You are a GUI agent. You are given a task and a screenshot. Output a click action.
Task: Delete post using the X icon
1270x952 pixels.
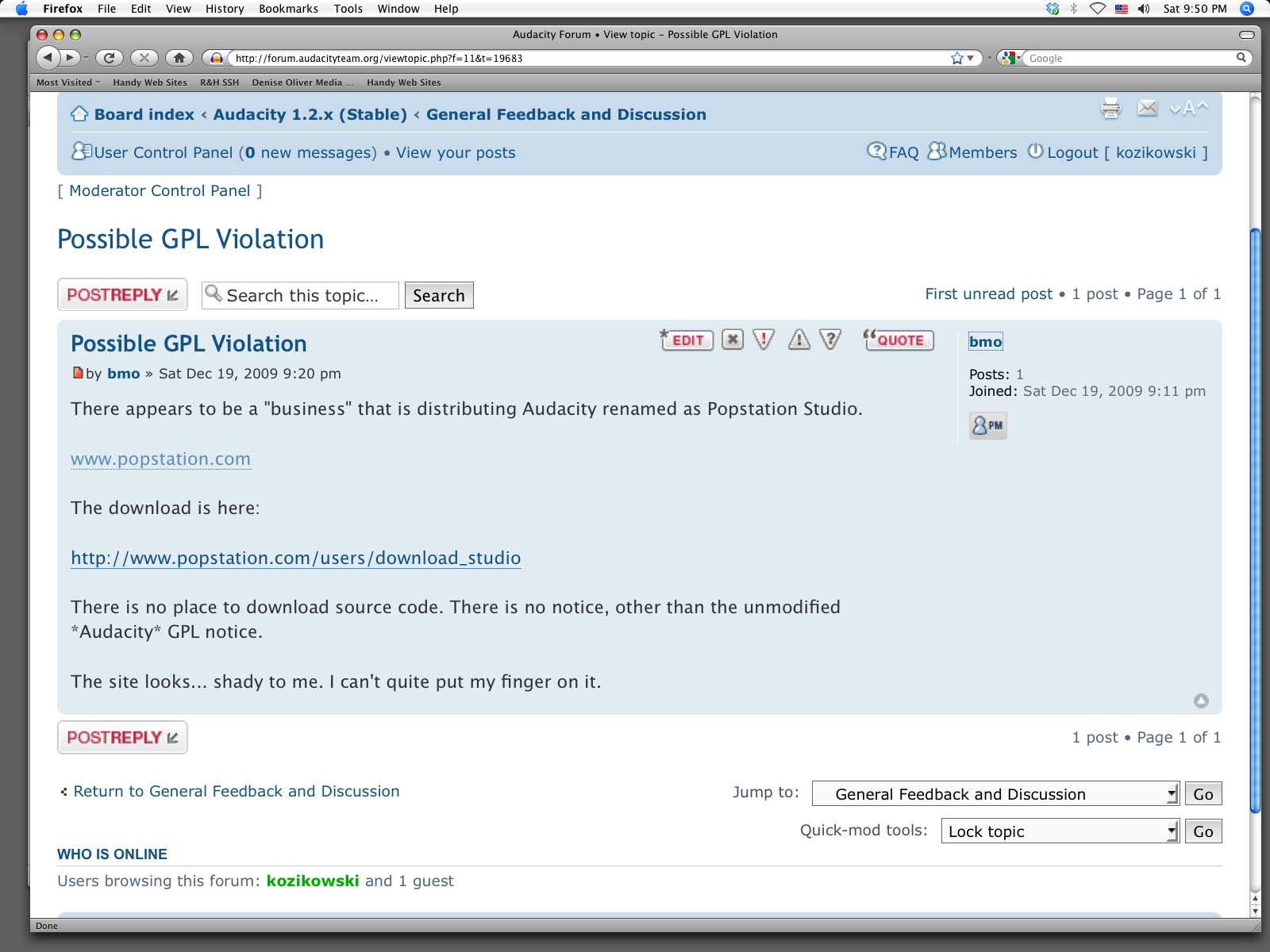pyautogui.click(x=732, y=340)
